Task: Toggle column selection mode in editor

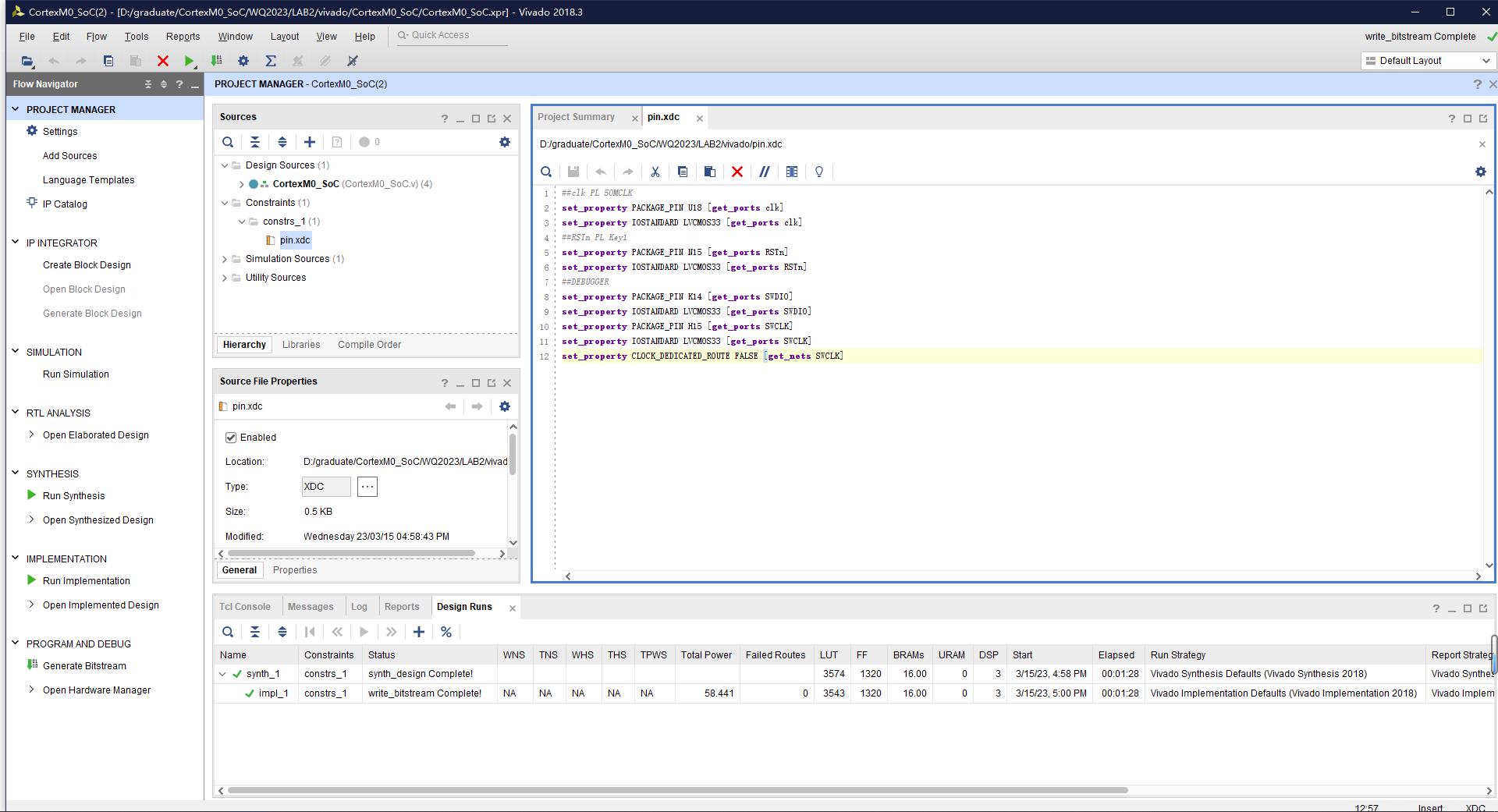Action: click(x=792, y=172)
